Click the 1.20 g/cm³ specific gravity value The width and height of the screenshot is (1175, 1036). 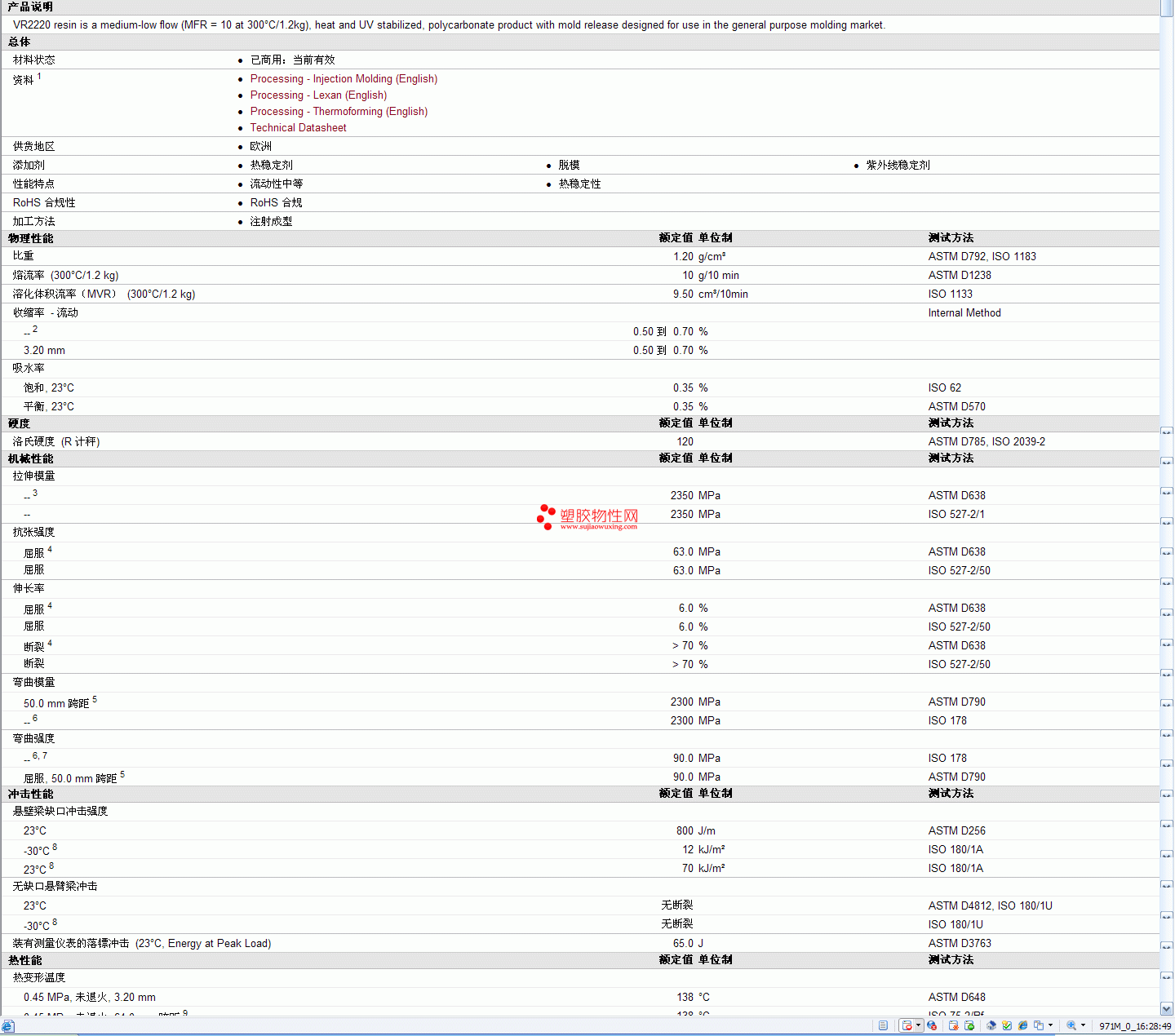(699, 257)
